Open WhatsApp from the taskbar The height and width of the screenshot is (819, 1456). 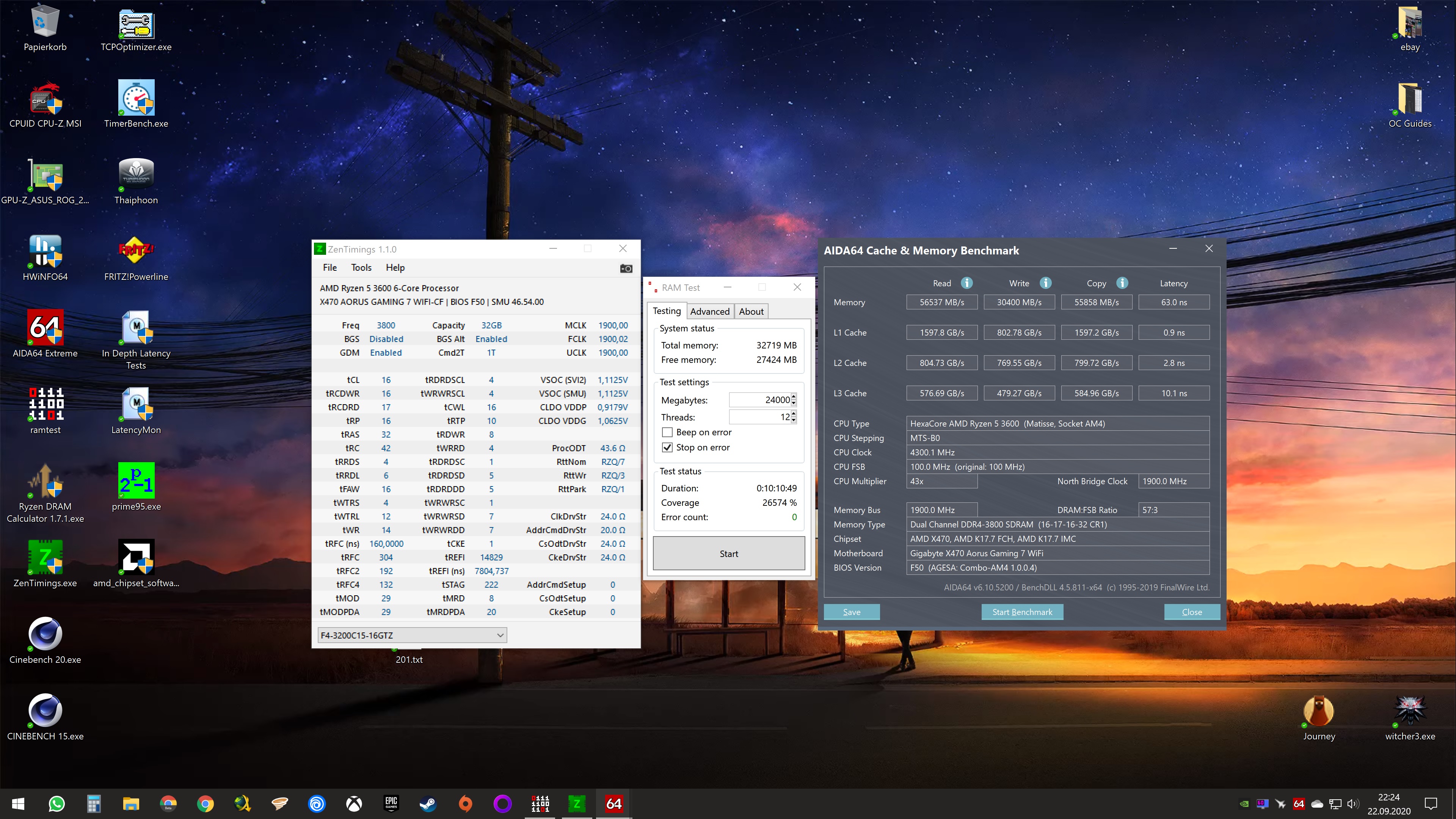click(56, 804)
